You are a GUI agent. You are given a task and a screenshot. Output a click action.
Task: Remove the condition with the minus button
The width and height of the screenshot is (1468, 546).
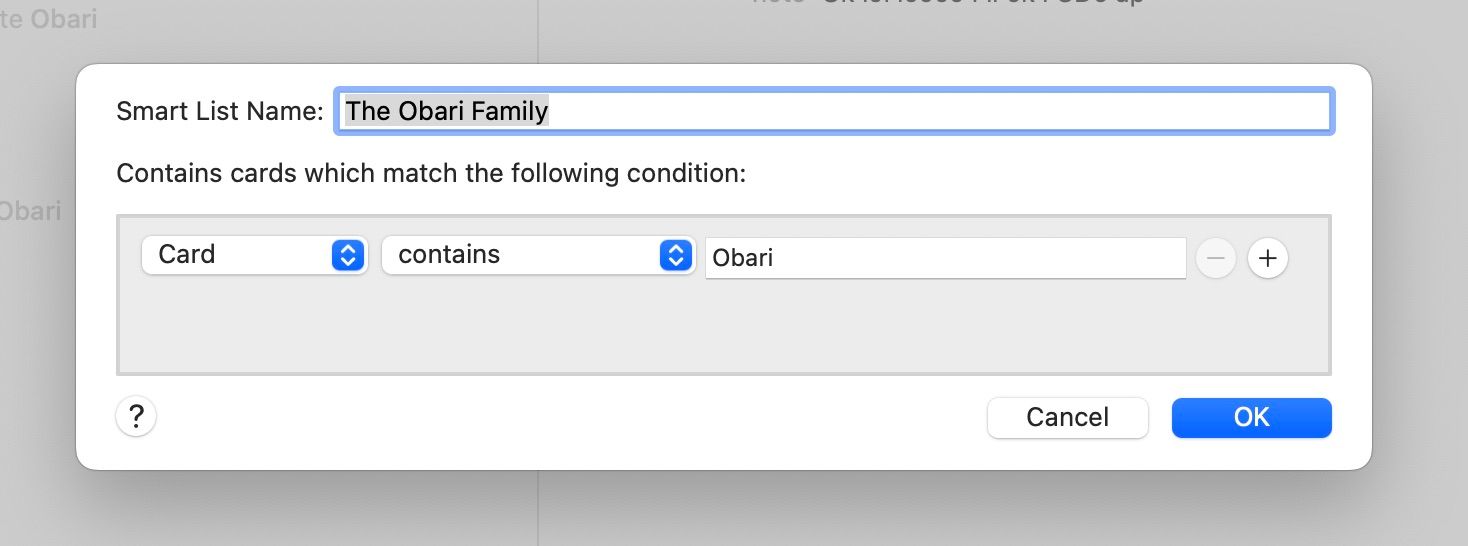click(1215, 258)
